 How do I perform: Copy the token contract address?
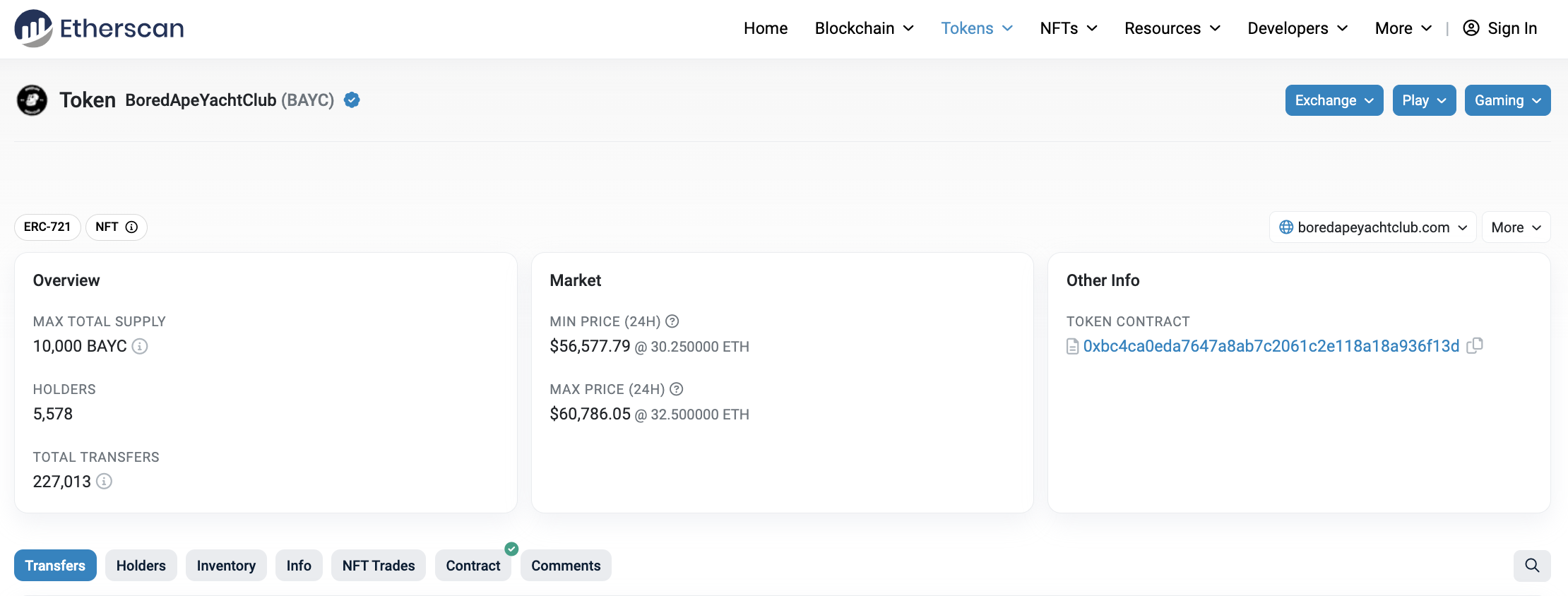click(1475, 345)
